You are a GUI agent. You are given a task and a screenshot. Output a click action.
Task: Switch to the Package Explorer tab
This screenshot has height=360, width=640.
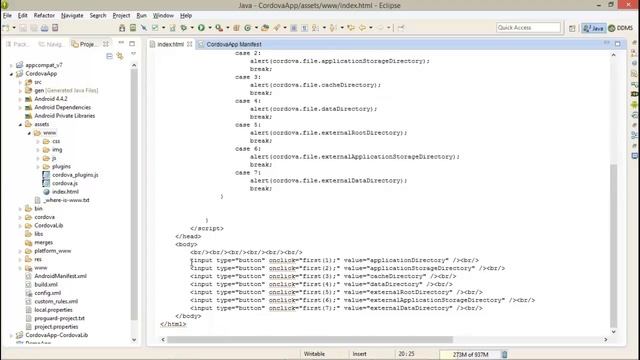tap(18, 44)
